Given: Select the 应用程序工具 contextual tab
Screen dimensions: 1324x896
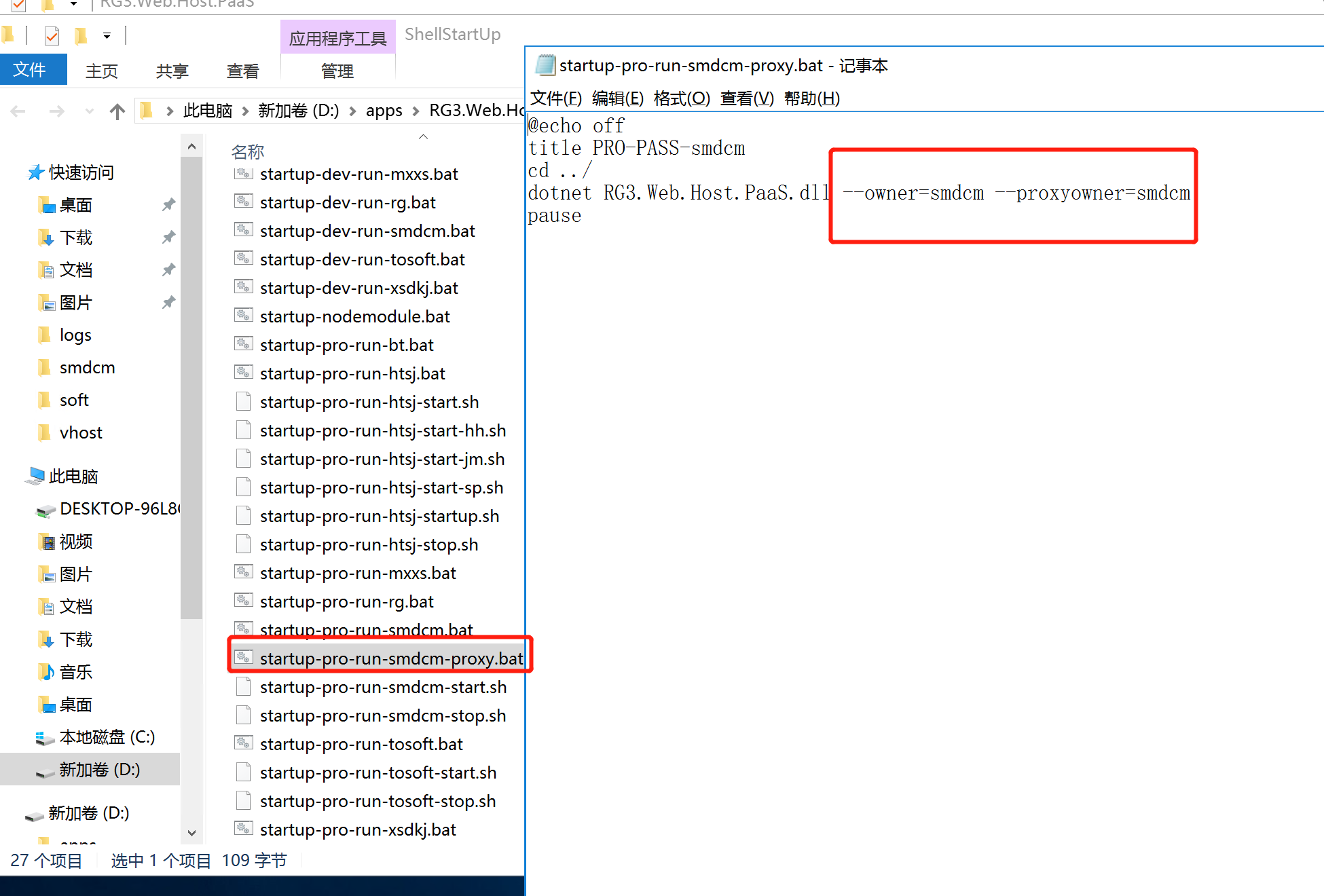Looking at the screenshot, I should pyautogui.click(x=337, y=38).
